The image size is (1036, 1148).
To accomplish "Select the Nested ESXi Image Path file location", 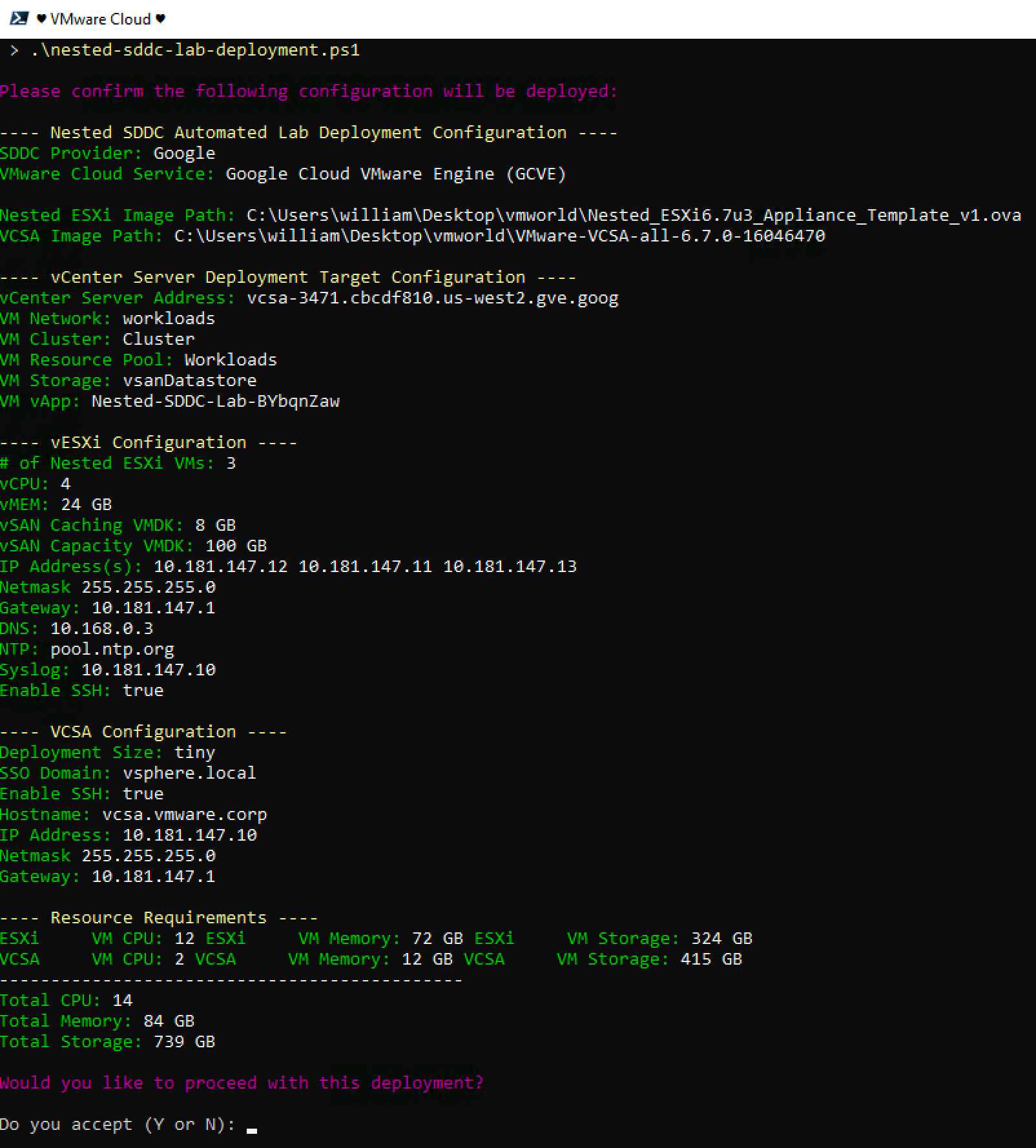I will (x=630, y=215).
